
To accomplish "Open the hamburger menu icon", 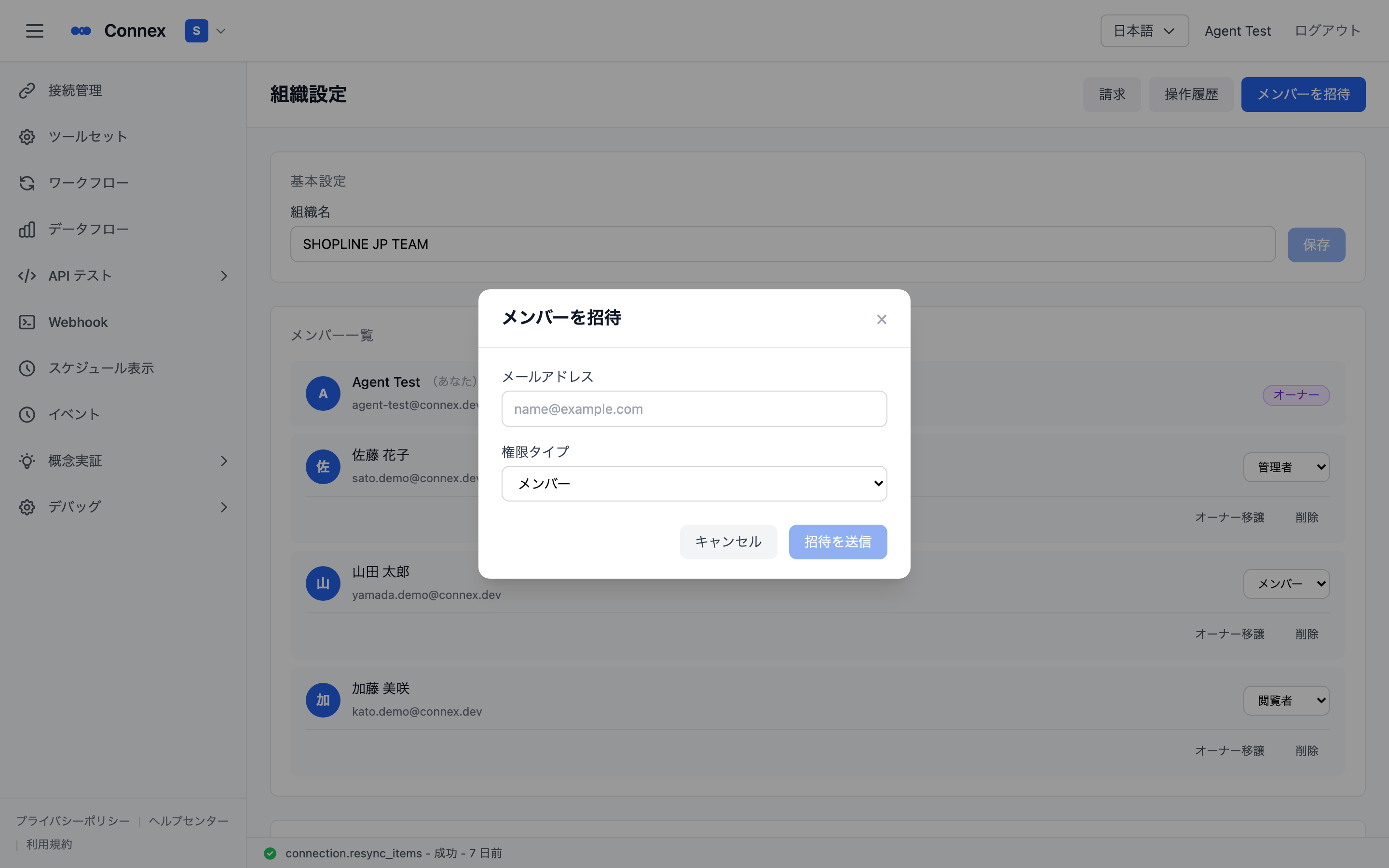I will tap(34, 30).
